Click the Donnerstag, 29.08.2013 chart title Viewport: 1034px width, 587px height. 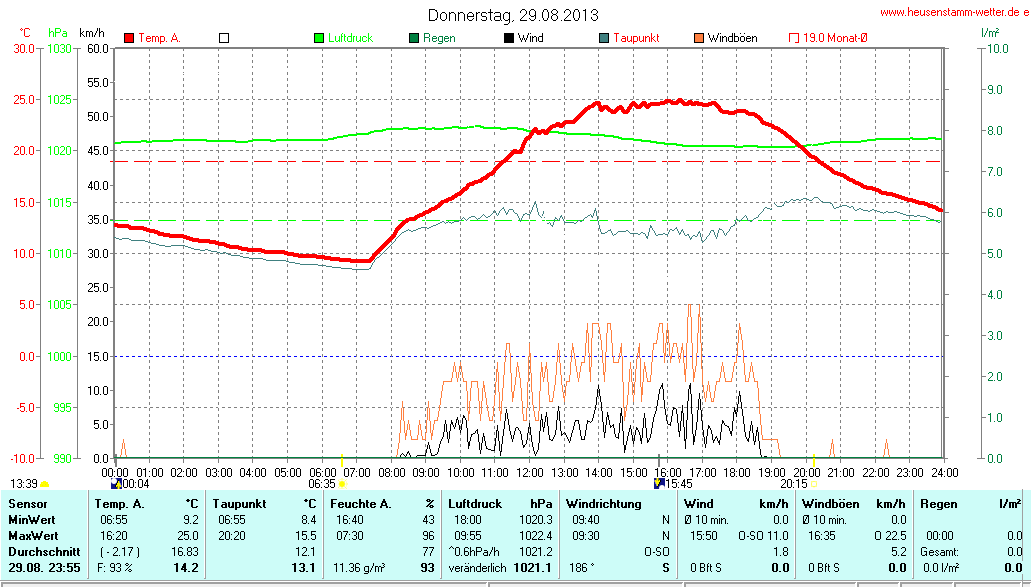pyautogui.click(x=513, y=15)
